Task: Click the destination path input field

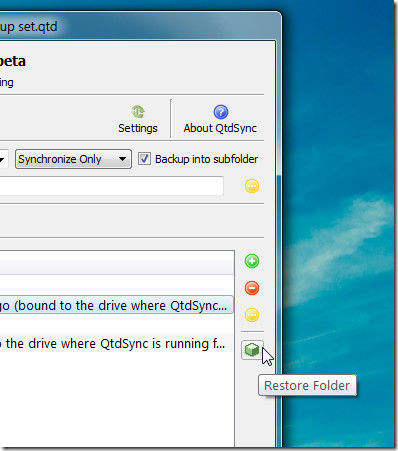Action: pyautogui.click(x=111, y=186)
